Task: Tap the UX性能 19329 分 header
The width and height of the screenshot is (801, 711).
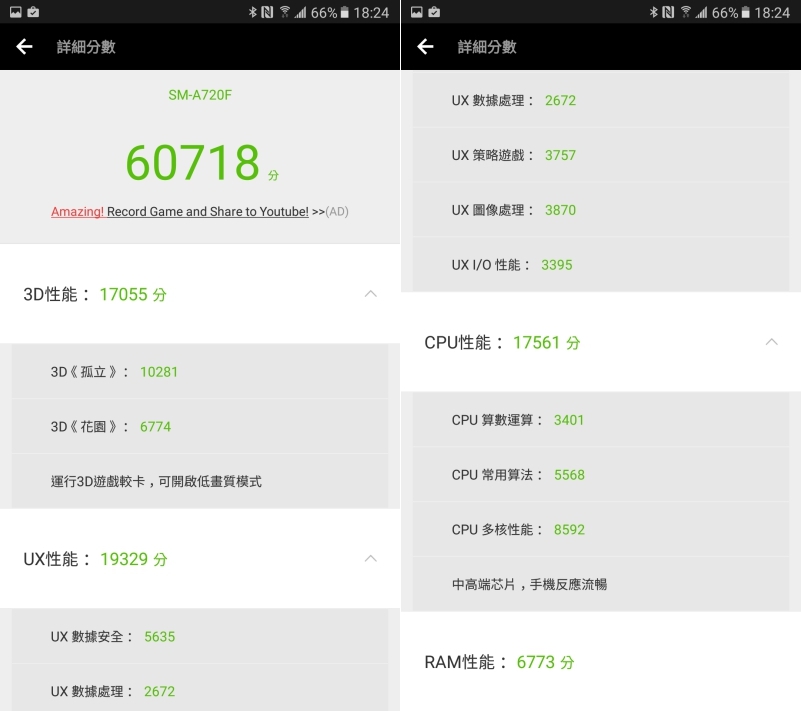Action: coord(200,558)
